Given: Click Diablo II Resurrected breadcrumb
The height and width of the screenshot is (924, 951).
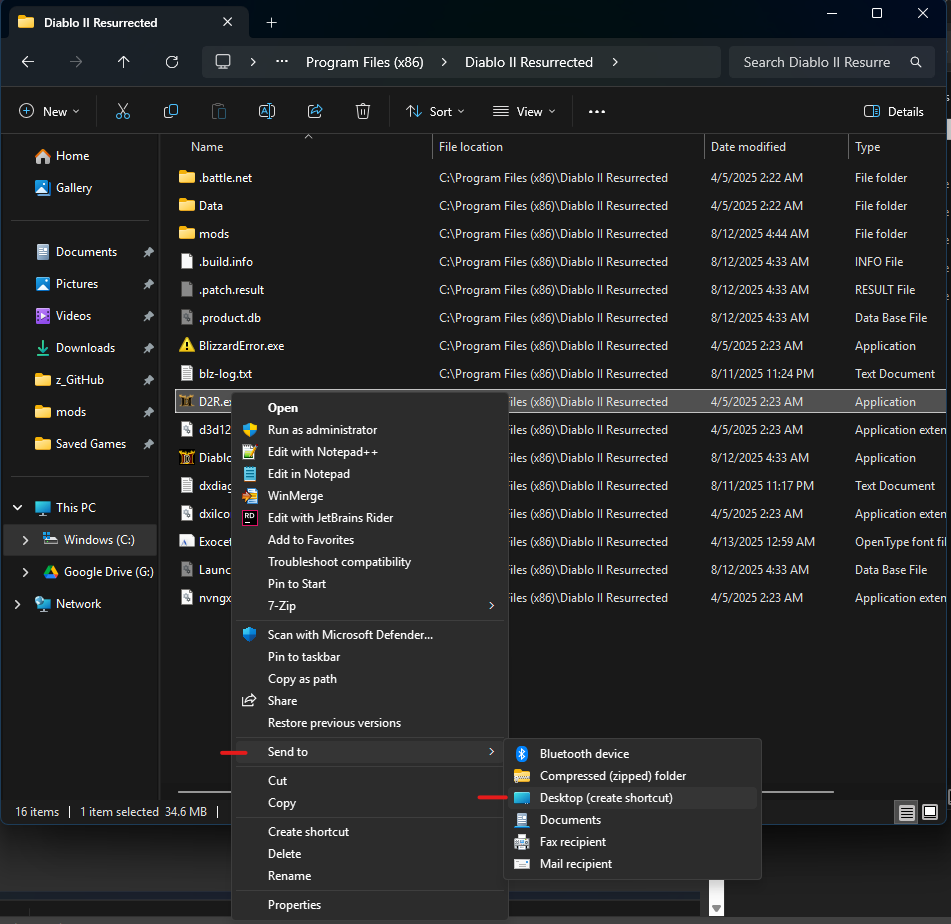Looking at the screenshot, I should click(x=529, y=62).
